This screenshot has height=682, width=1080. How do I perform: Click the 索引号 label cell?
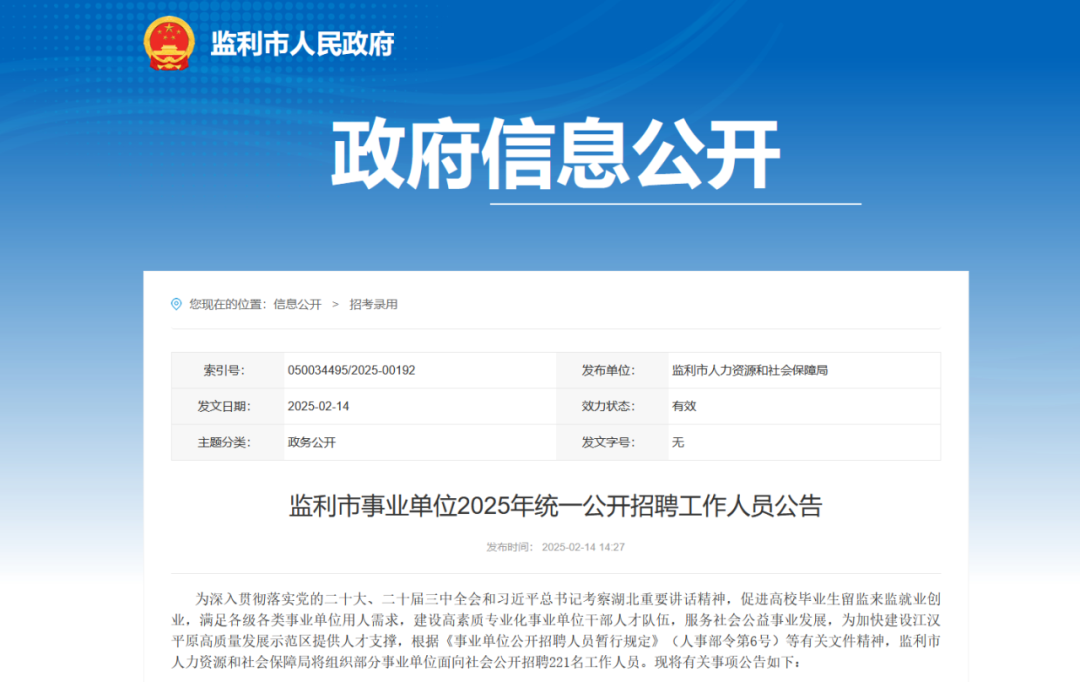tap(227, 371)
